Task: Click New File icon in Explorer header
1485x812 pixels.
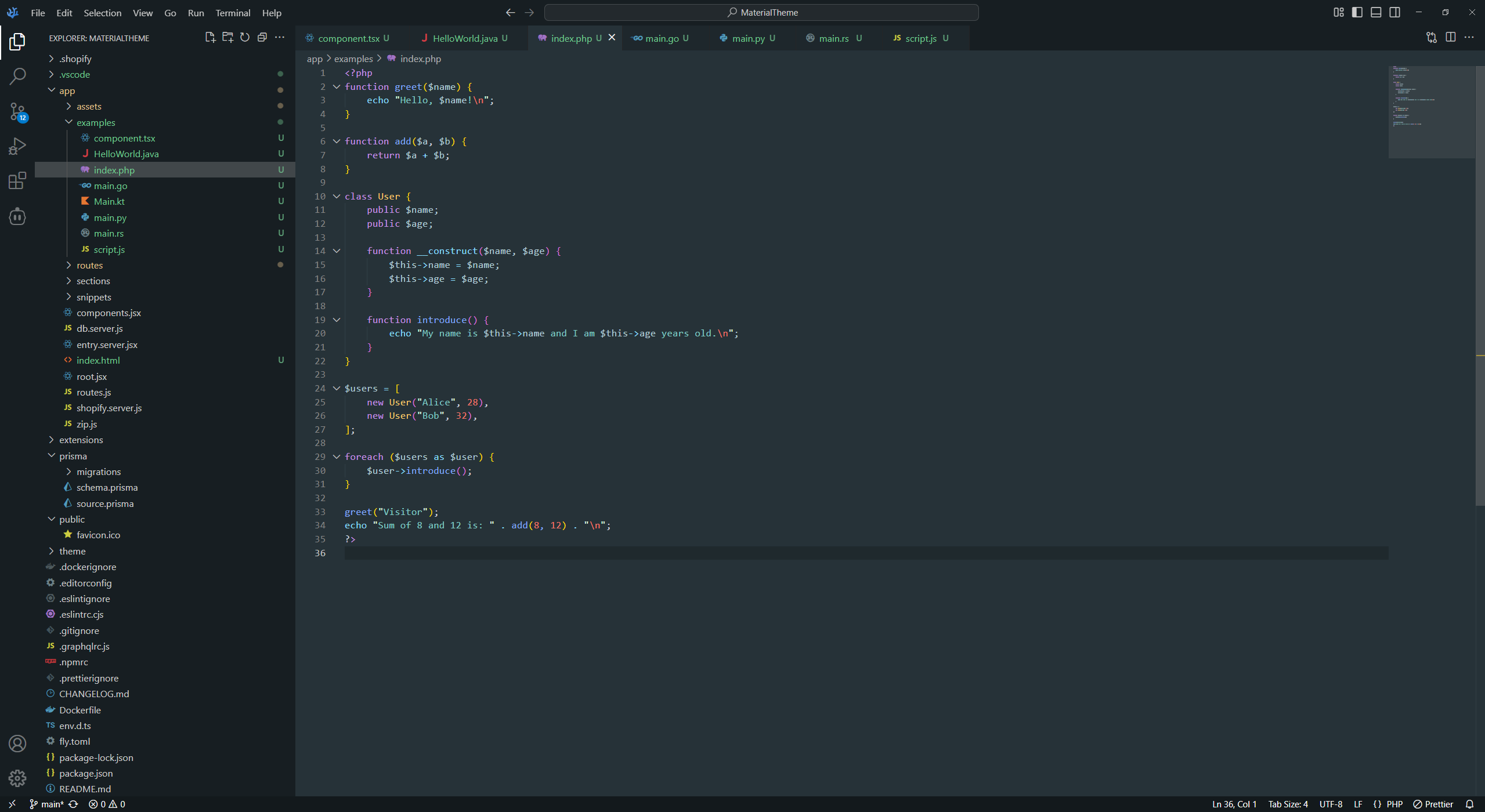Action: 210,38
